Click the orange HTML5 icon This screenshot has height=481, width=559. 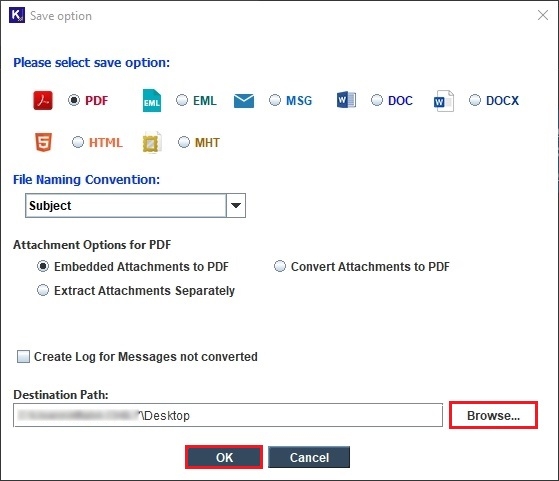(43, 142)
